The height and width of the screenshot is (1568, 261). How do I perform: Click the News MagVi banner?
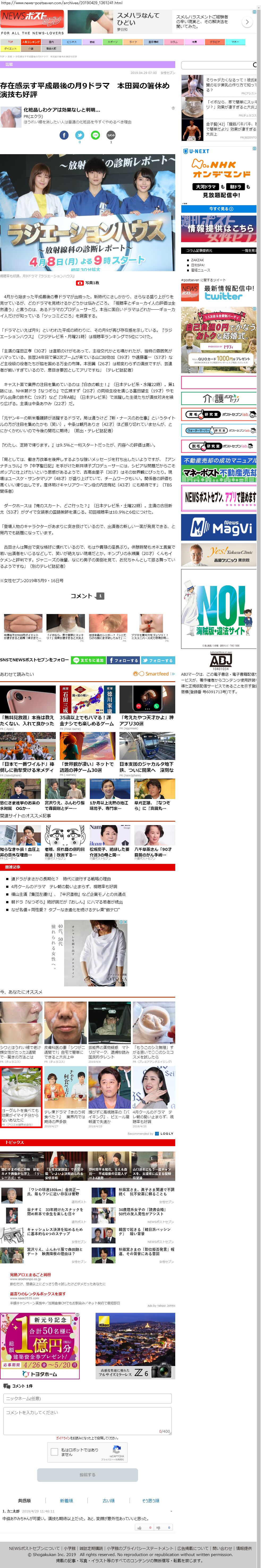[219, 528]
